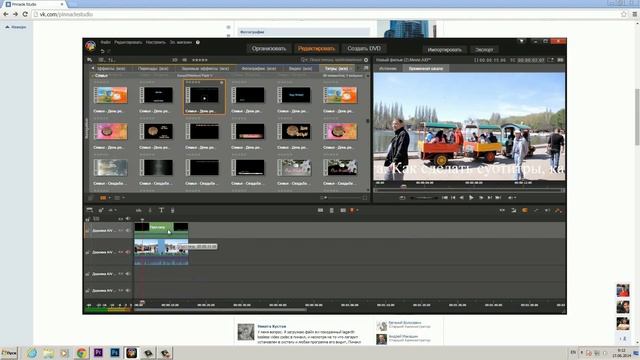Click the Импортировать button

[x=444, y=50]
